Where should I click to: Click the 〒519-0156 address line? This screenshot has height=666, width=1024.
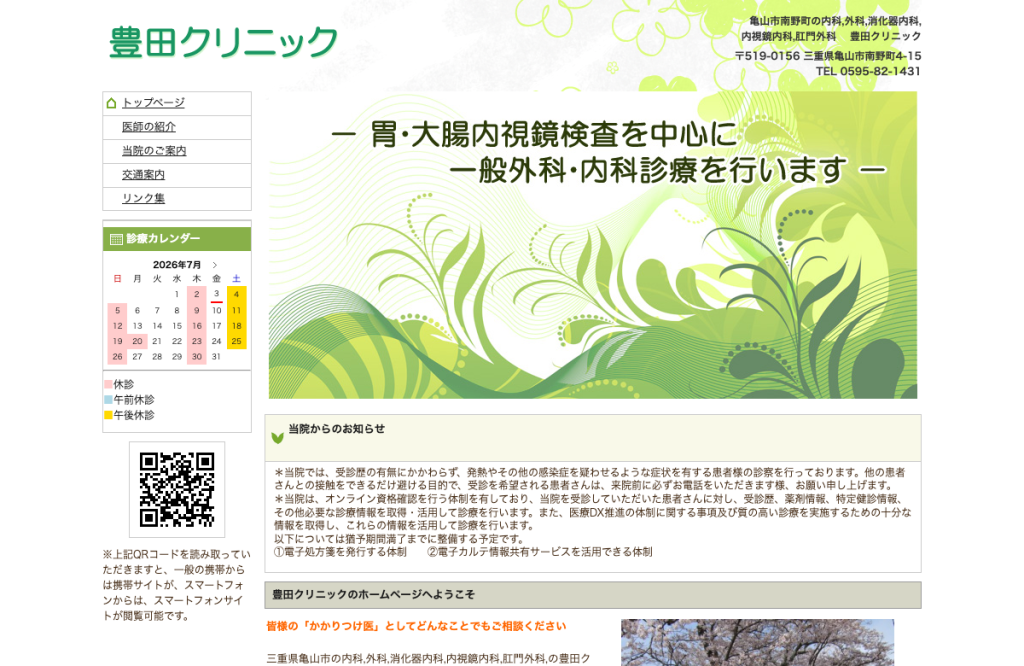pos(827,56)
